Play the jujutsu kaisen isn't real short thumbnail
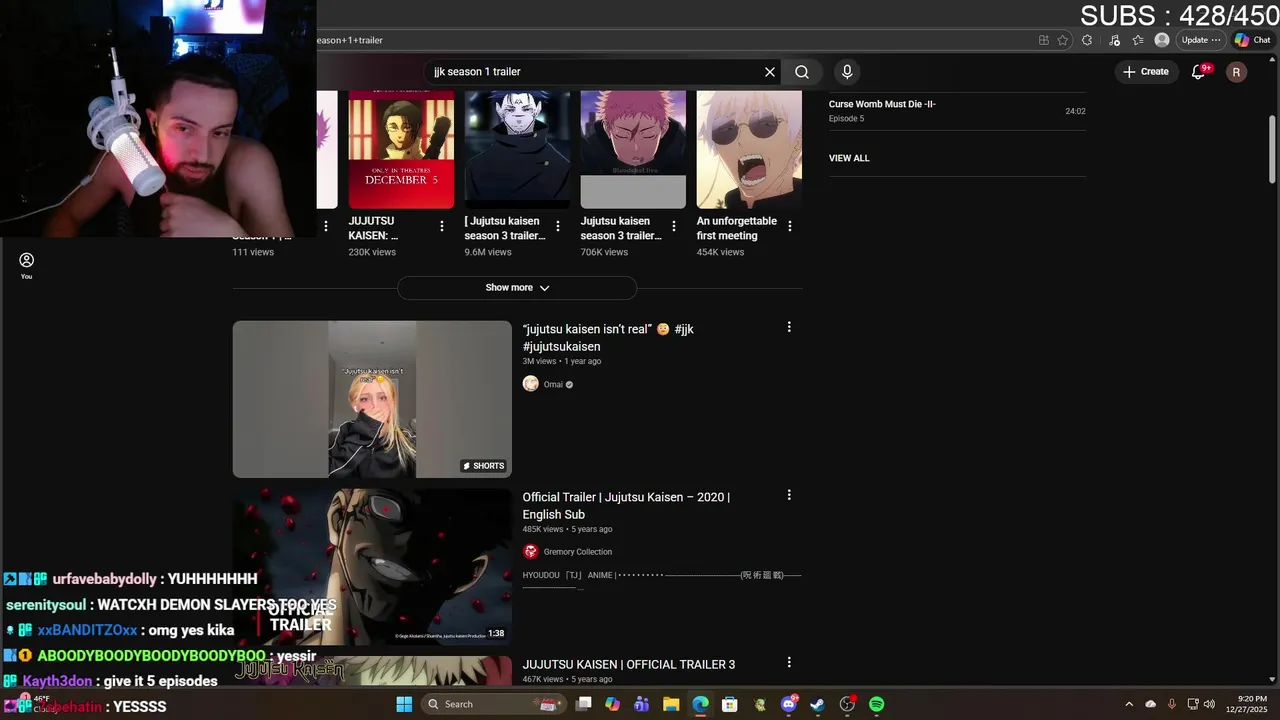 point(372,399)
